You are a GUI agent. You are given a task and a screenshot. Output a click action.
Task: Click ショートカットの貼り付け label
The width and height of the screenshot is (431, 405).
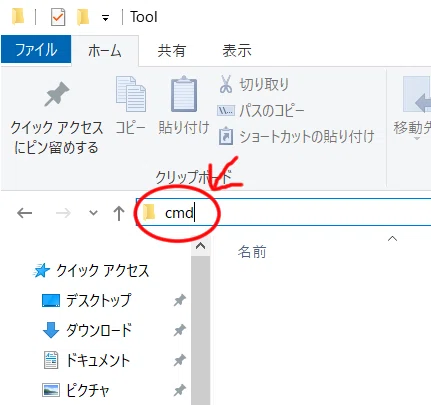307,137
